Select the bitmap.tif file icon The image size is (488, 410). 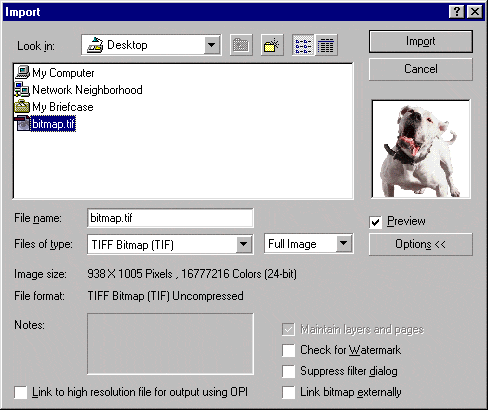22,123
